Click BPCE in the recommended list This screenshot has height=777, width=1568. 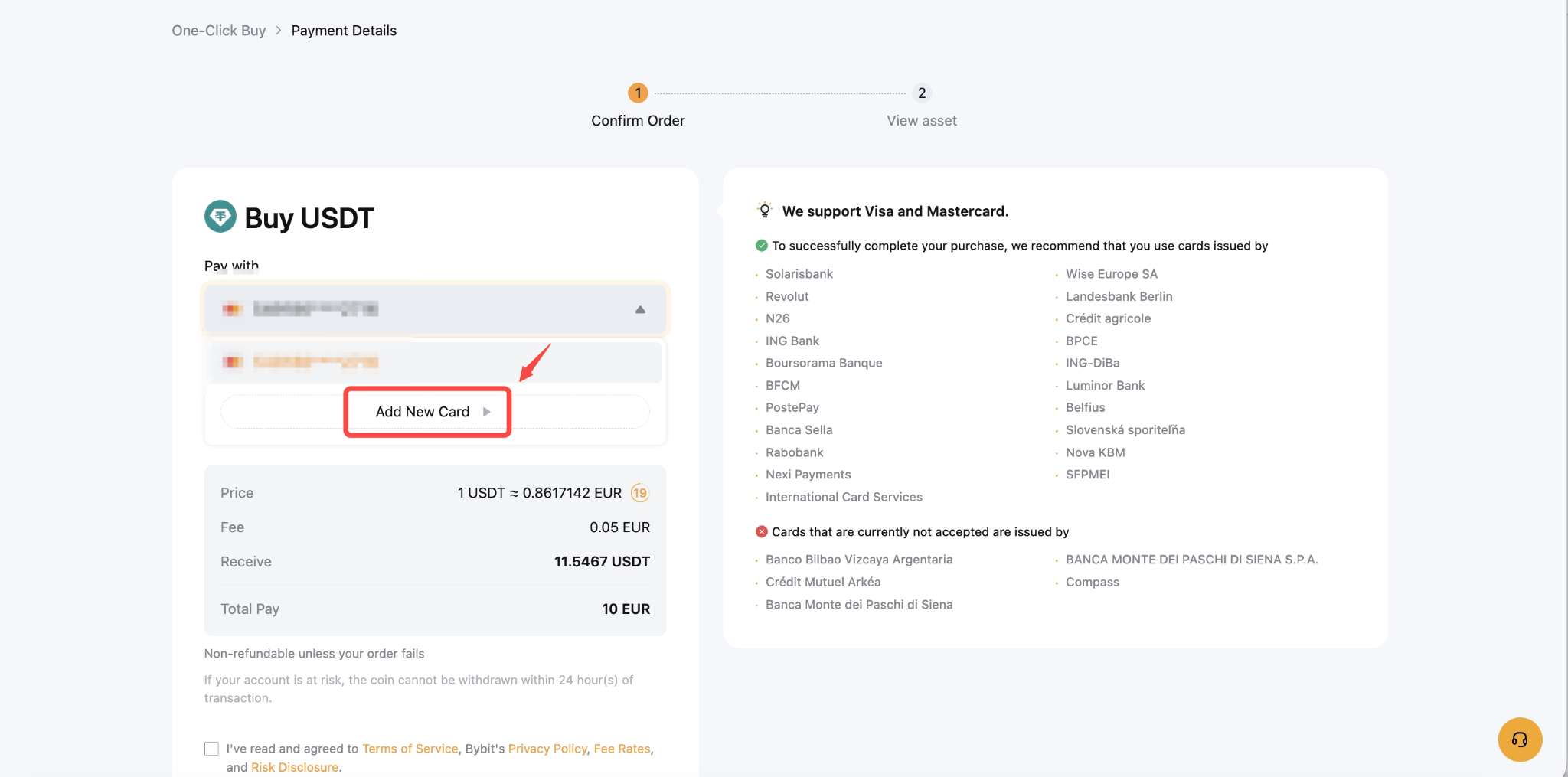1082,341
